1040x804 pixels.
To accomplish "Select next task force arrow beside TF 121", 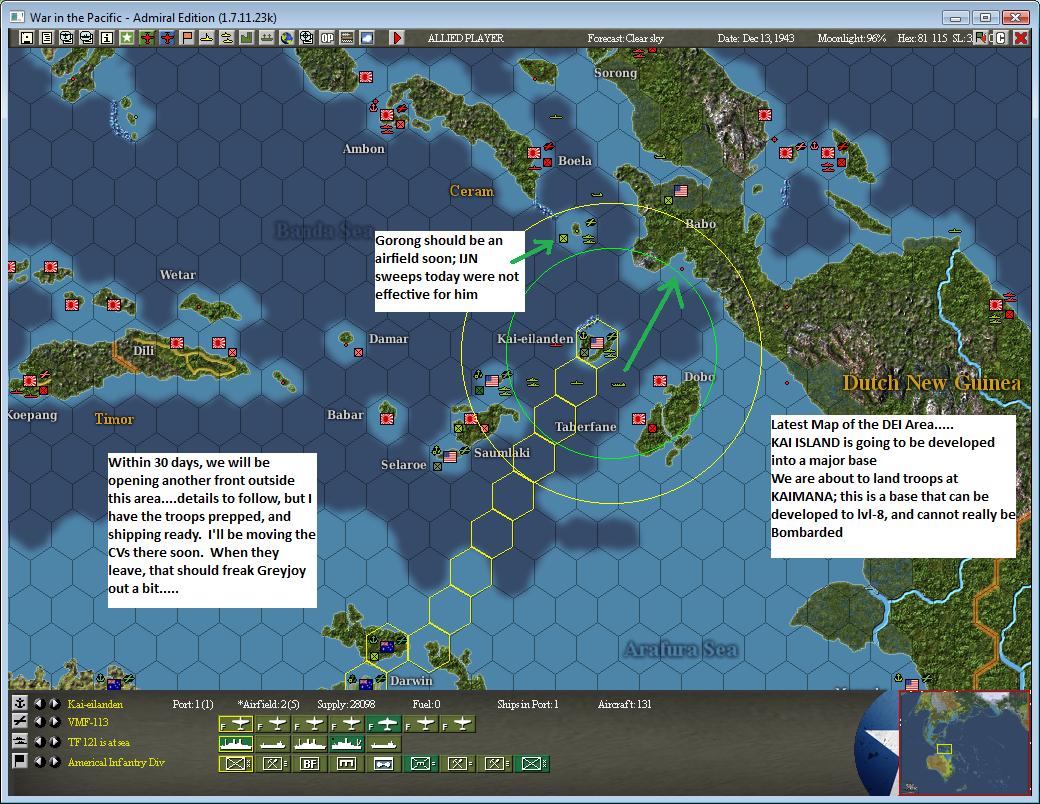I will (x=54, y=741).
